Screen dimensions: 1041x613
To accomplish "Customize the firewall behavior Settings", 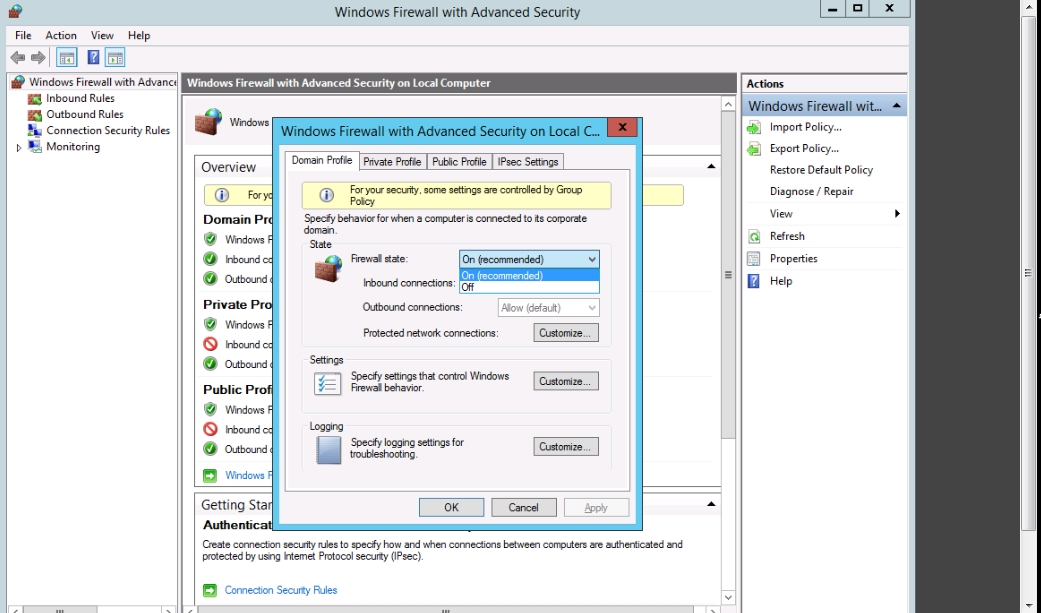I will tap(566, 381).
